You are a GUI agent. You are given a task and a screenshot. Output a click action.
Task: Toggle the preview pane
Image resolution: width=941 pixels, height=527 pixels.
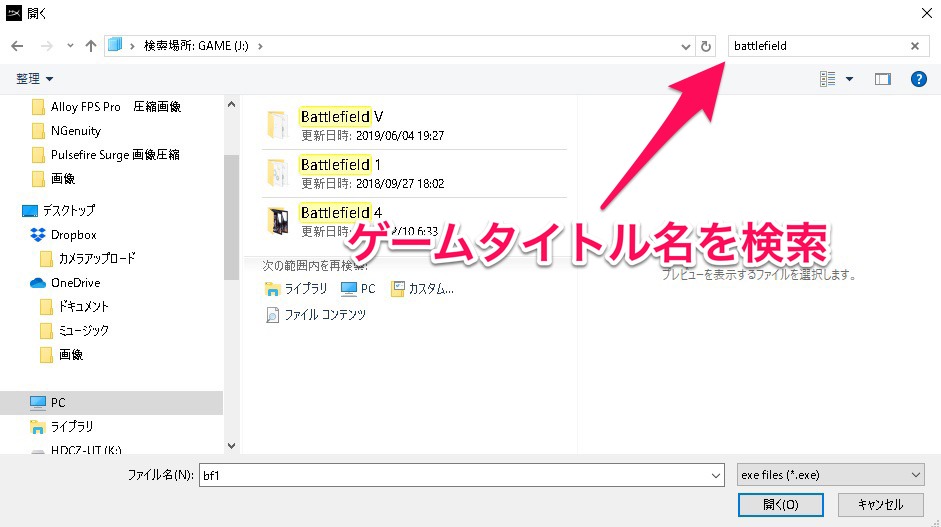click(882, 79)
